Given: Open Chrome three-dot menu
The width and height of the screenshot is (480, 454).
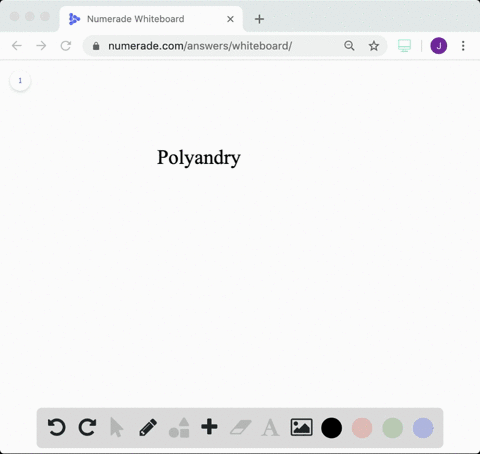Looking at the screenshot, I should pos(463,46).
